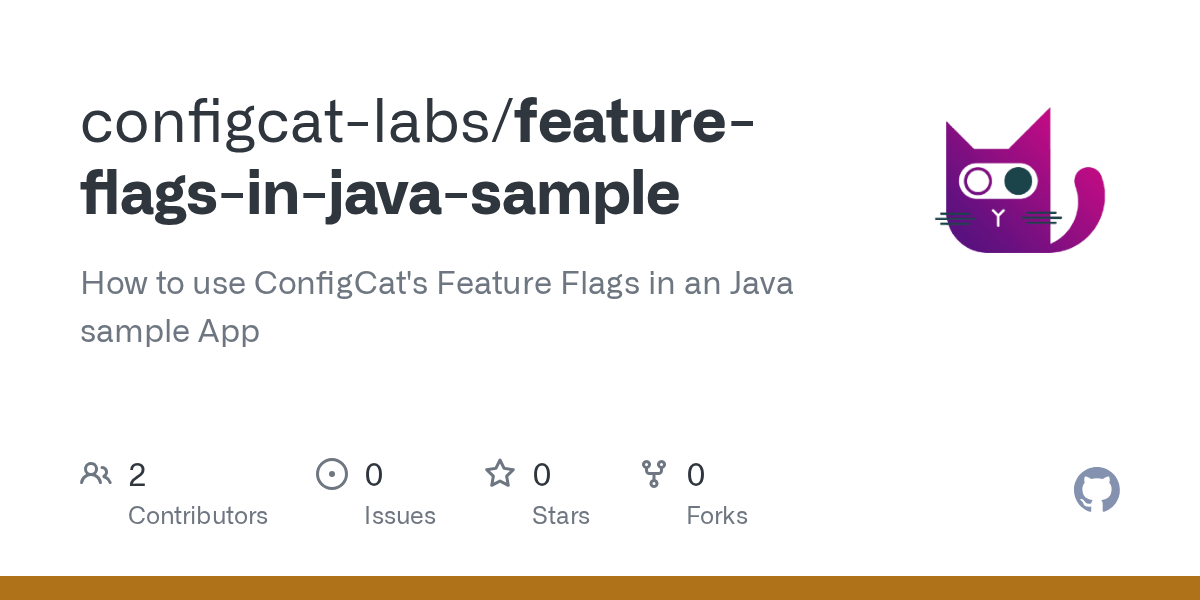The image size is (1200, 600).
Task: Click the cat's white-ringed left eye
Action: [x=978, y=181]
